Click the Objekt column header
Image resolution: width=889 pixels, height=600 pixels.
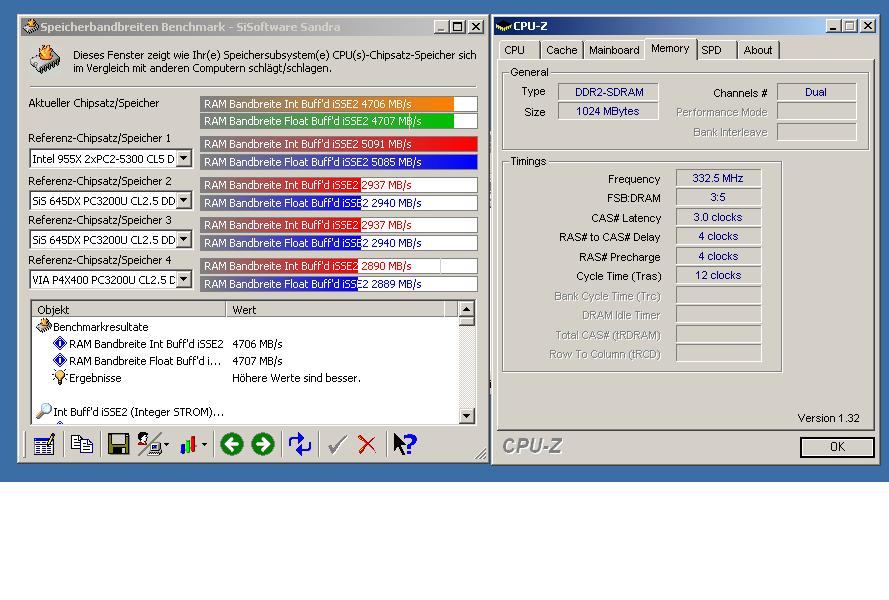(129, 310)
